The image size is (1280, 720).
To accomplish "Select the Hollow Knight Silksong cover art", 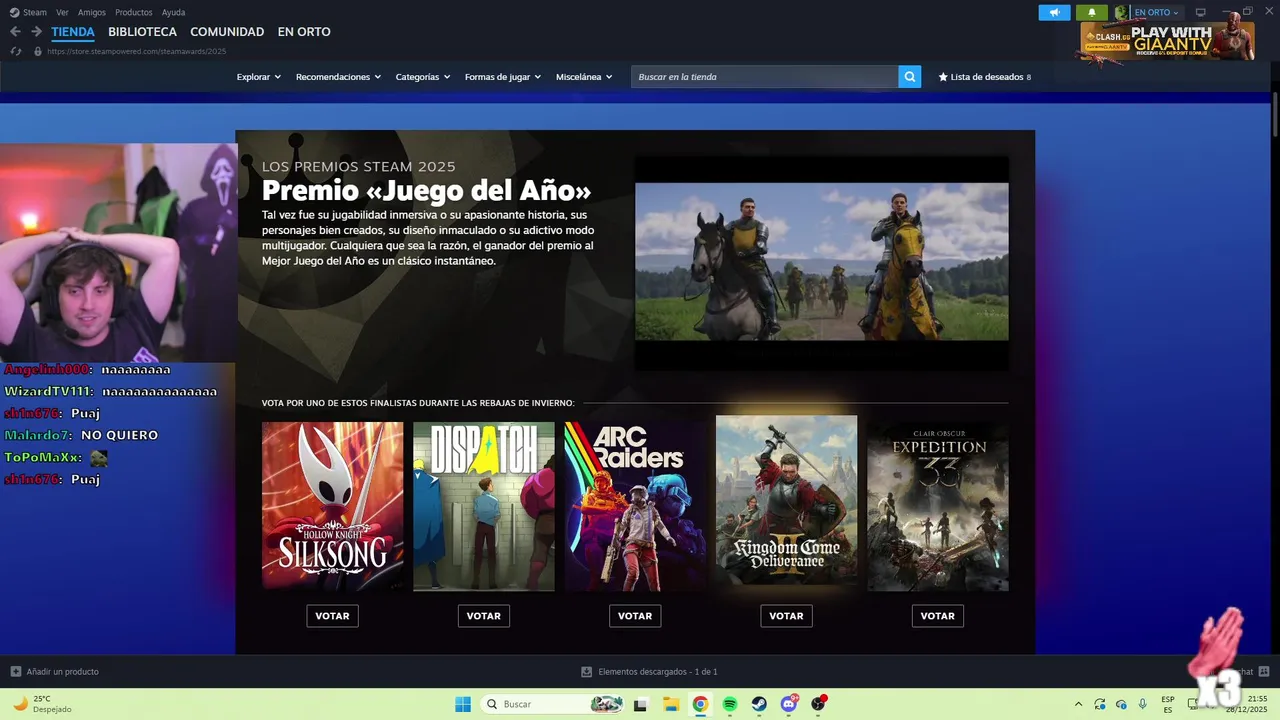I will point(332,506).
